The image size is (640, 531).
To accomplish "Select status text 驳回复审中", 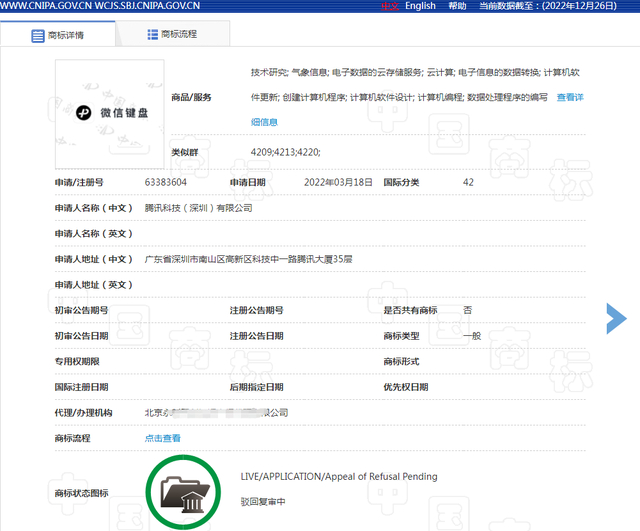I will (263, 502).
